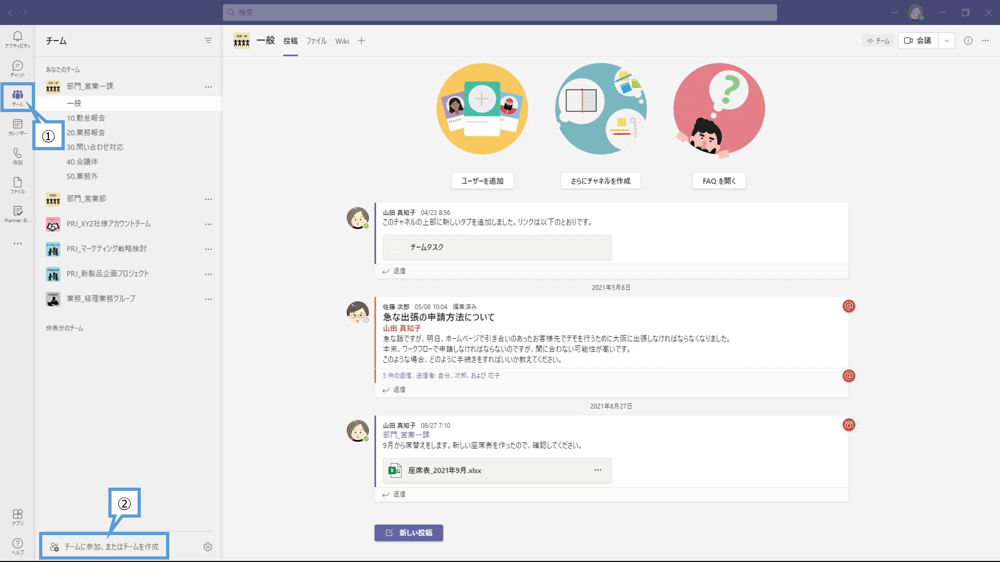
Task: Select the Teams icon in sidebar
Action: (x=17, y=97)
